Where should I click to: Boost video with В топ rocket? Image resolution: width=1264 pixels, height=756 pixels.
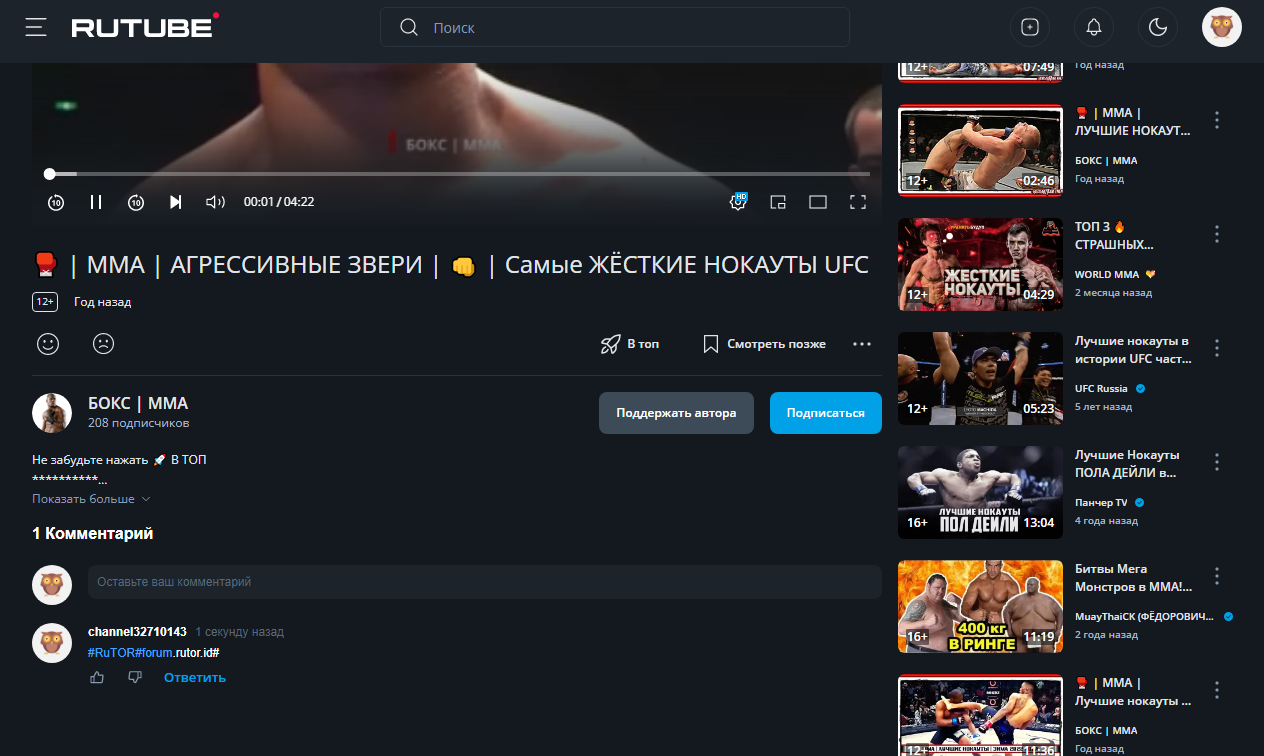pos(630,344)
